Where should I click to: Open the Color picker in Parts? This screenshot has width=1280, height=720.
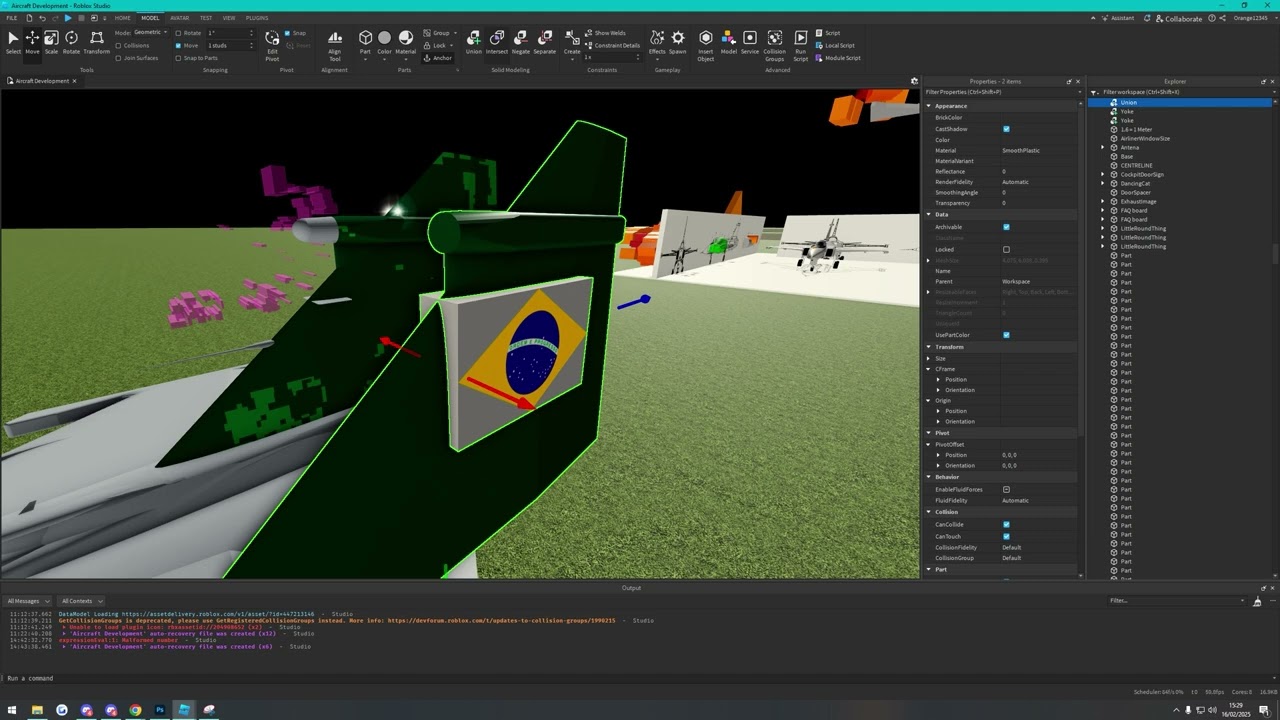tap(384, 43)
